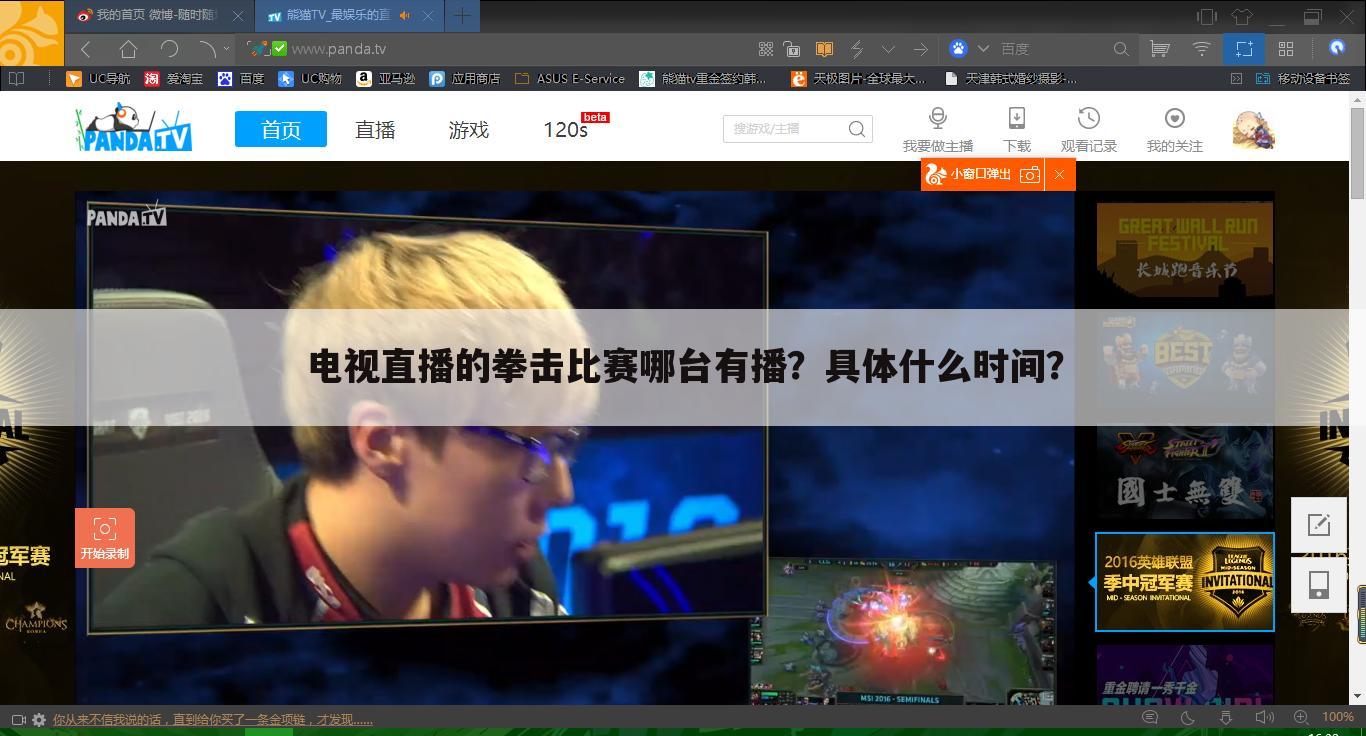
Task: Click the green verified site shield icon
Action: tap(280, 48)
